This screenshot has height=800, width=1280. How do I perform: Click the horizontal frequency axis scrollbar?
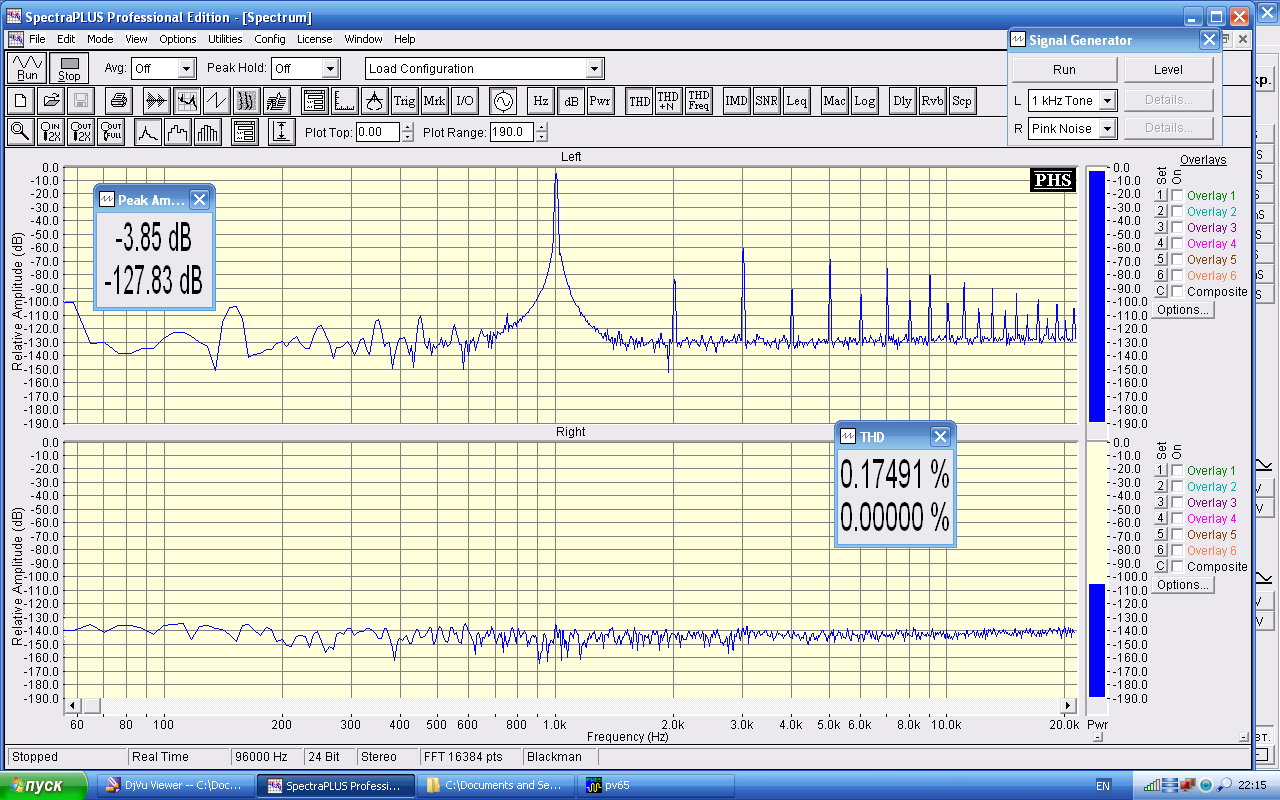[x=571, y=705]
